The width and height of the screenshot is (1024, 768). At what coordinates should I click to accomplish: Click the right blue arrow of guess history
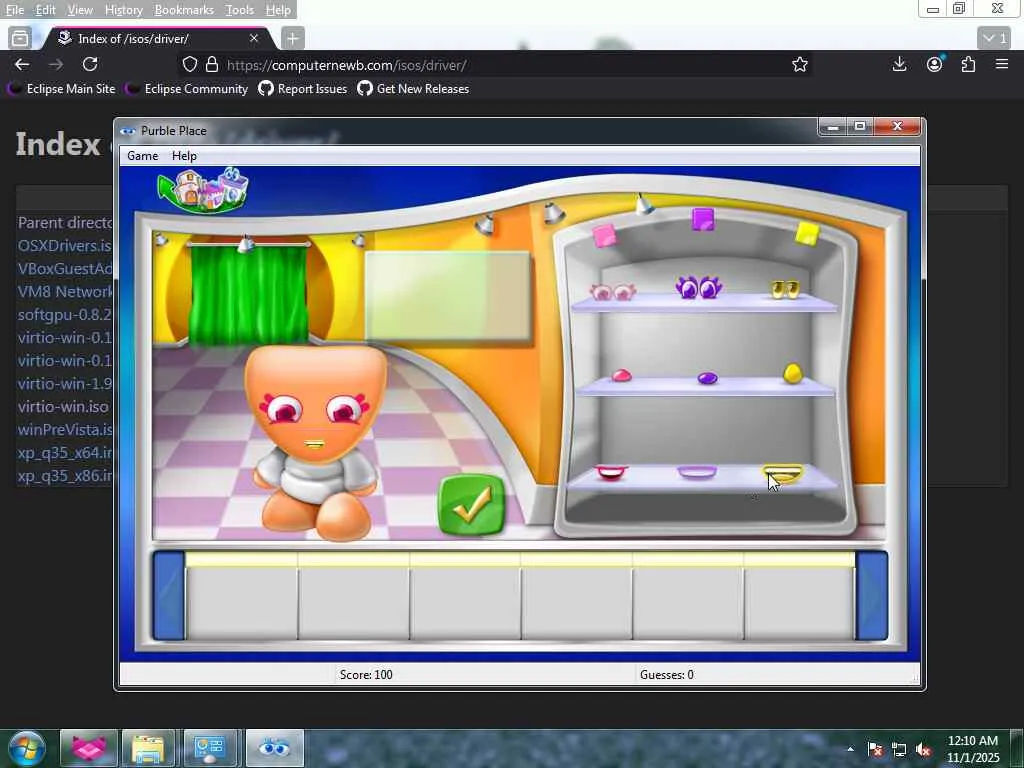tap(871, 595)
